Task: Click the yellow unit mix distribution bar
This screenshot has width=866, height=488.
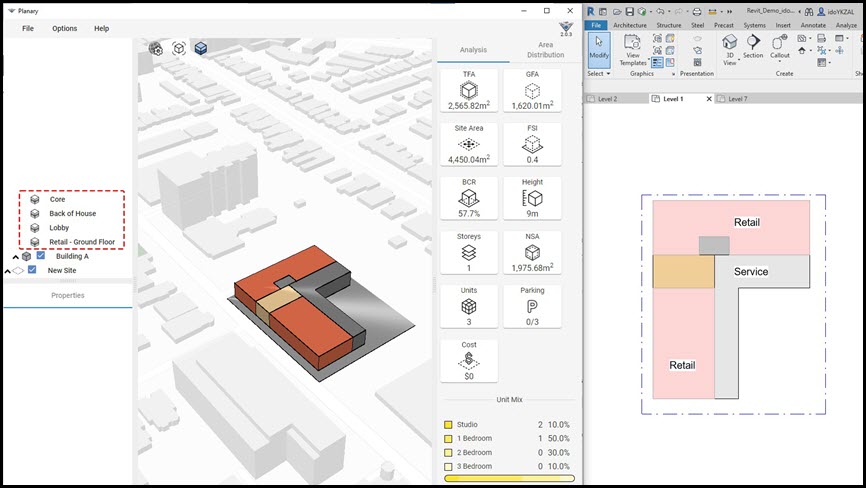Action: pyautogui.click(x=509, y=478)
